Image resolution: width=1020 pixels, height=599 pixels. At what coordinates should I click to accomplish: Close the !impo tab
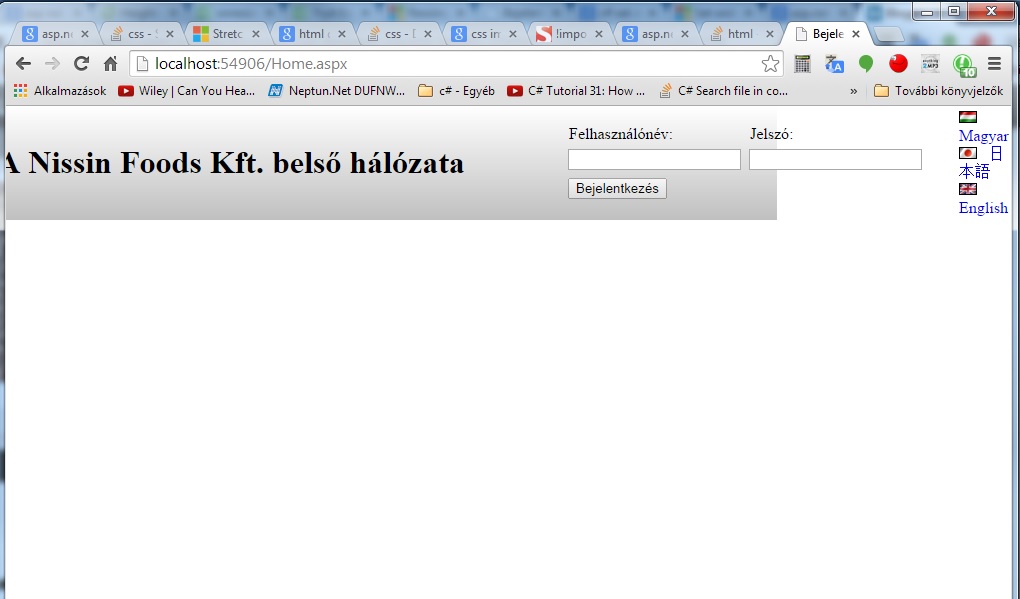pyautogui.click(x=598, y=34)
